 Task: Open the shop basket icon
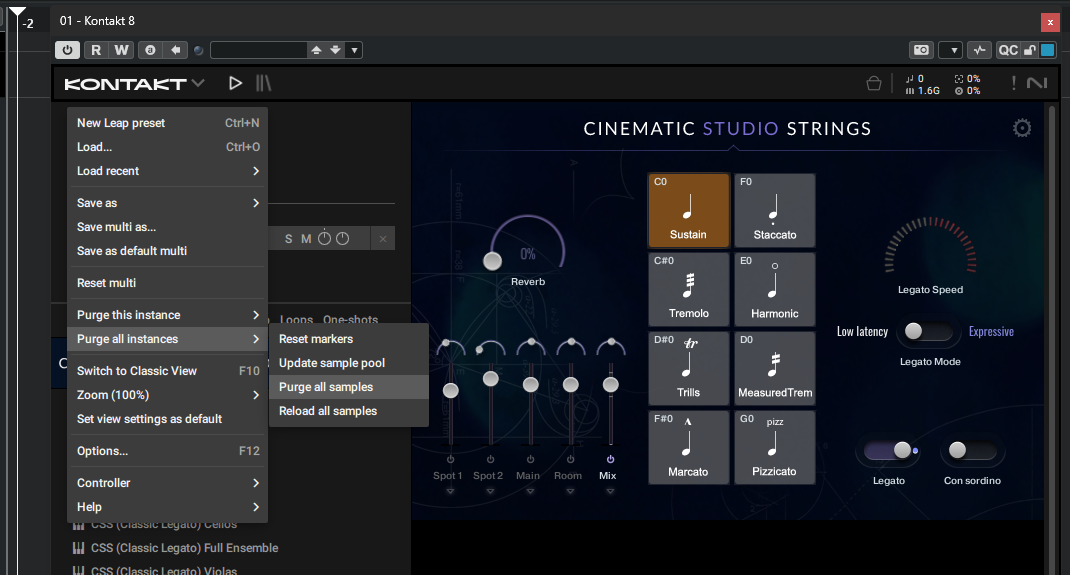click(x=873, y=84)
